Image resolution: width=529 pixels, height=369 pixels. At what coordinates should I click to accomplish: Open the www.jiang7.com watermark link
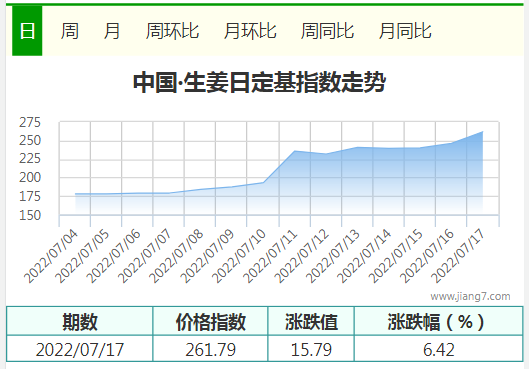point(470,296)
